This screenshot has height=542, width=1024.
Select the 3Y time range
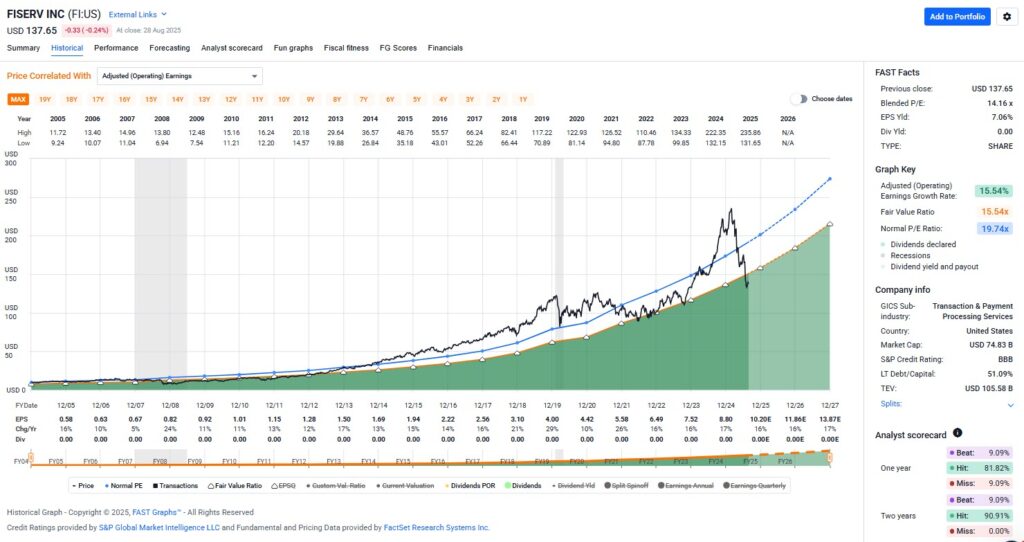(470, 99)
